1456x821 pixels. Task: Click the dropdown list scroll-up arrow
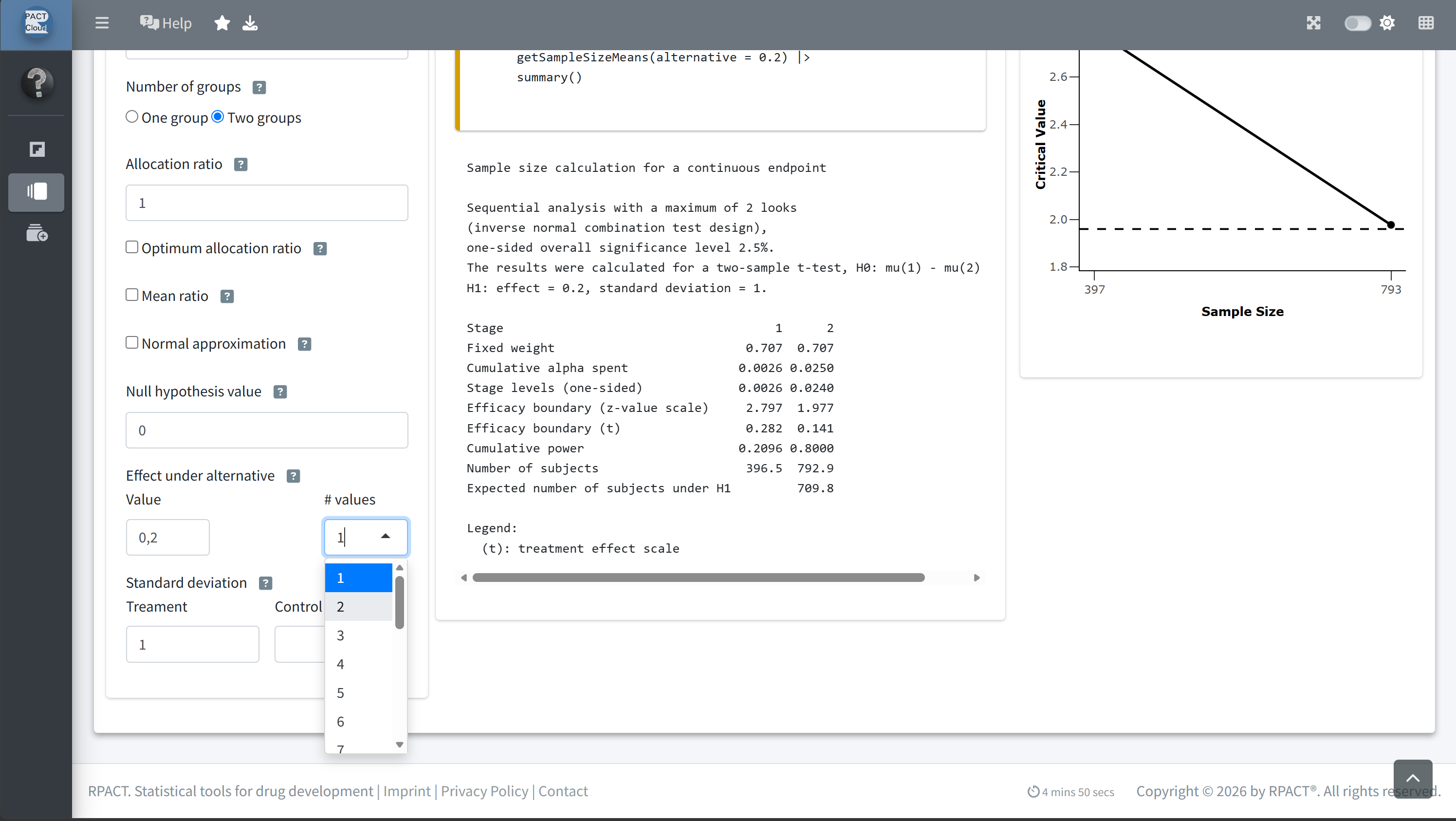pos(400,568)
